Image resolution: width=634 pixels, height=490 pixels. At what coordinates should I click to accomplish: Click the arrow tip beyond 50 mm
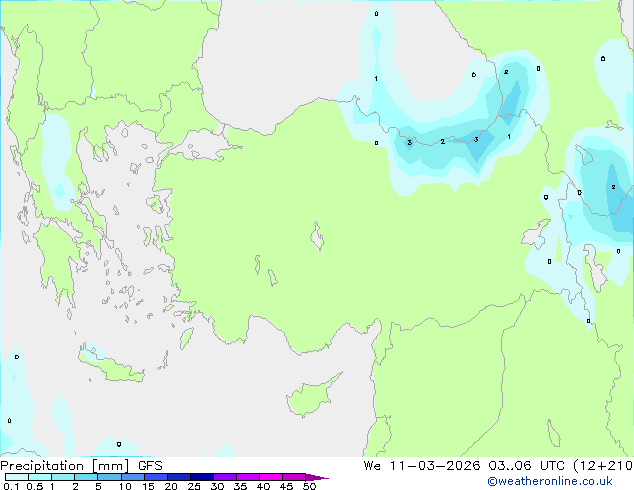pyautogui.click(x=317, y=477)
